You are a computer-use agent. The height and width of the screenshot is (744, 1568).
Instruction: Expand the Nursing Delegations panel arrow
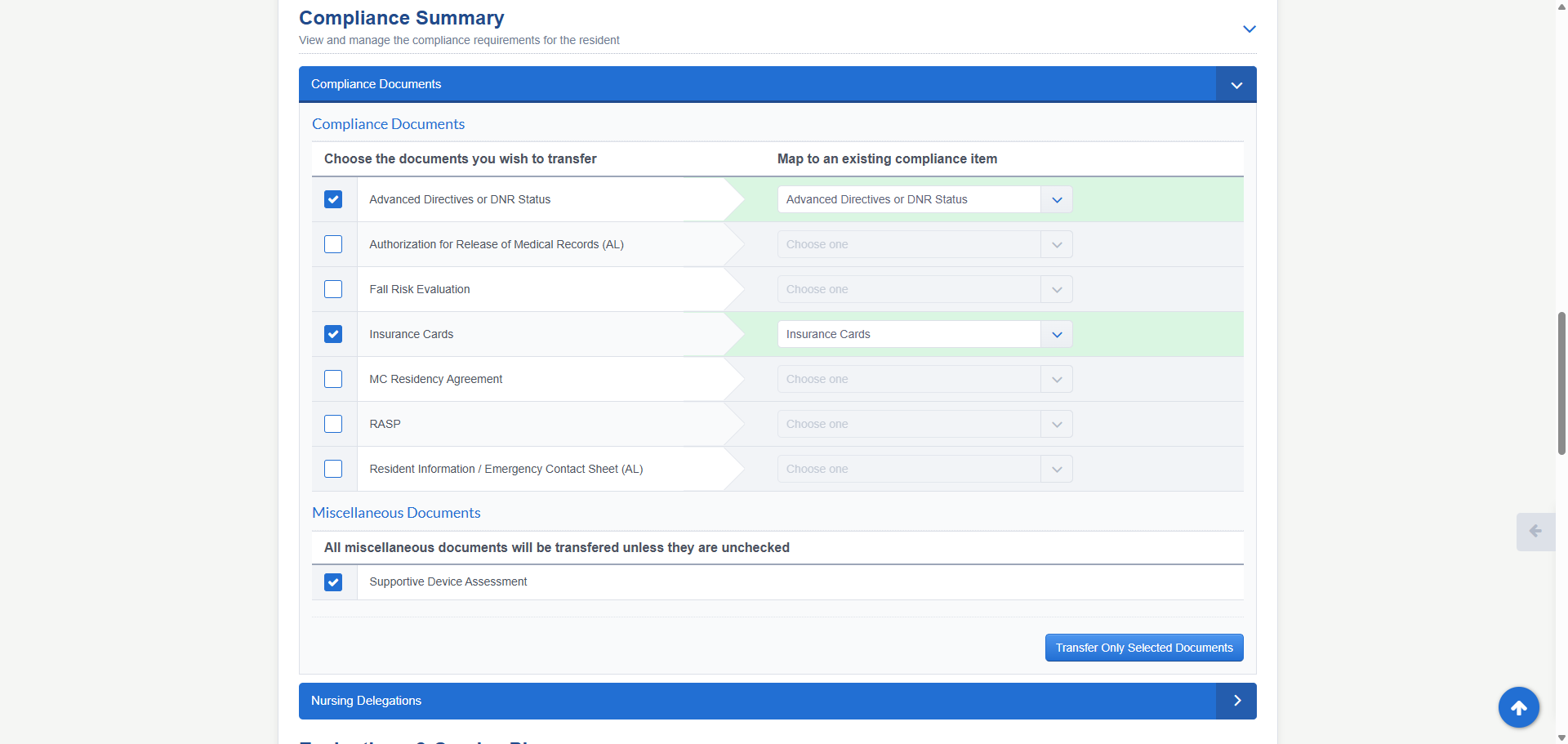tap(1236, 701)
